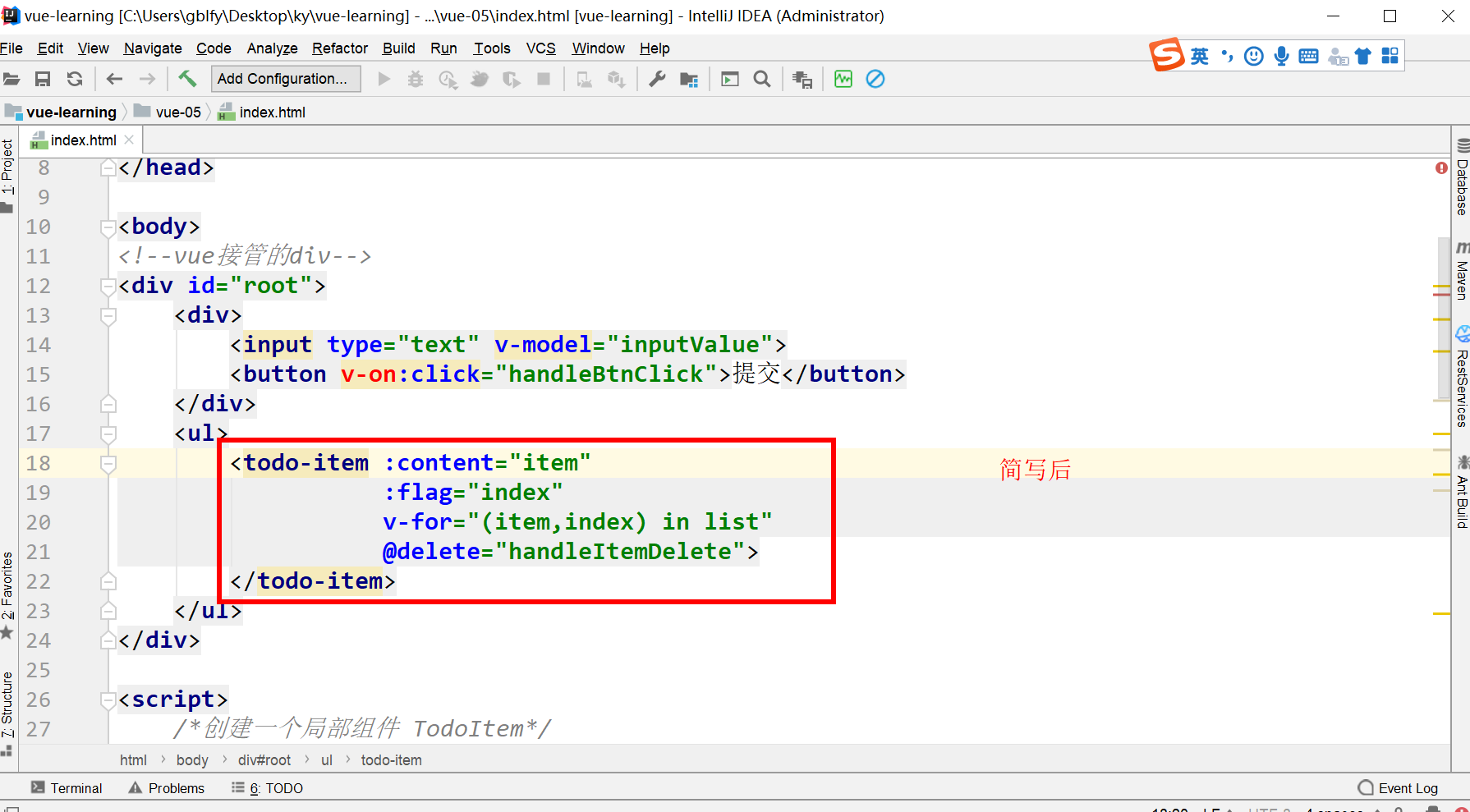Collapse the ul fold on line 17

[x=108, y=434]
